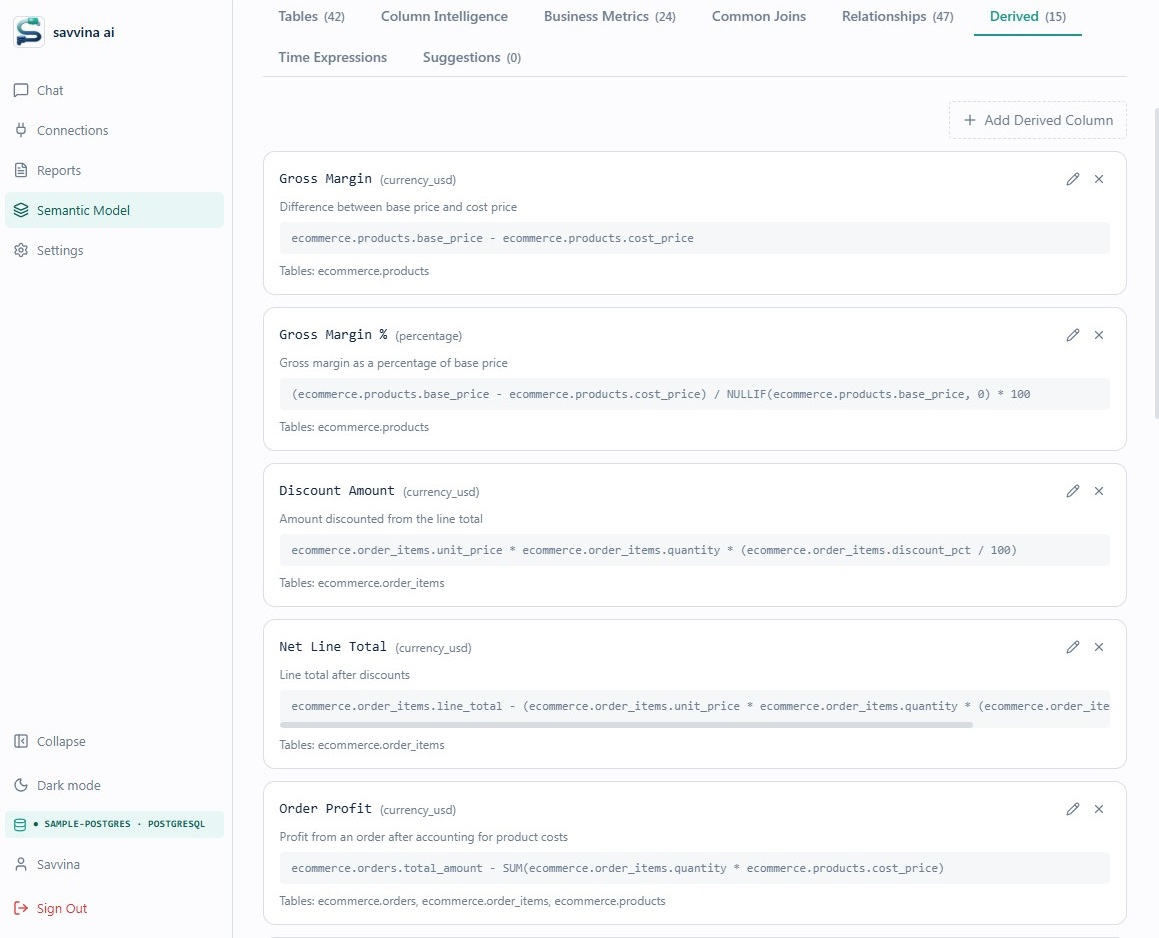Click the Net Line Total title
The width and height of the screenshot is (1159, 938).
(x=333, y=647)
